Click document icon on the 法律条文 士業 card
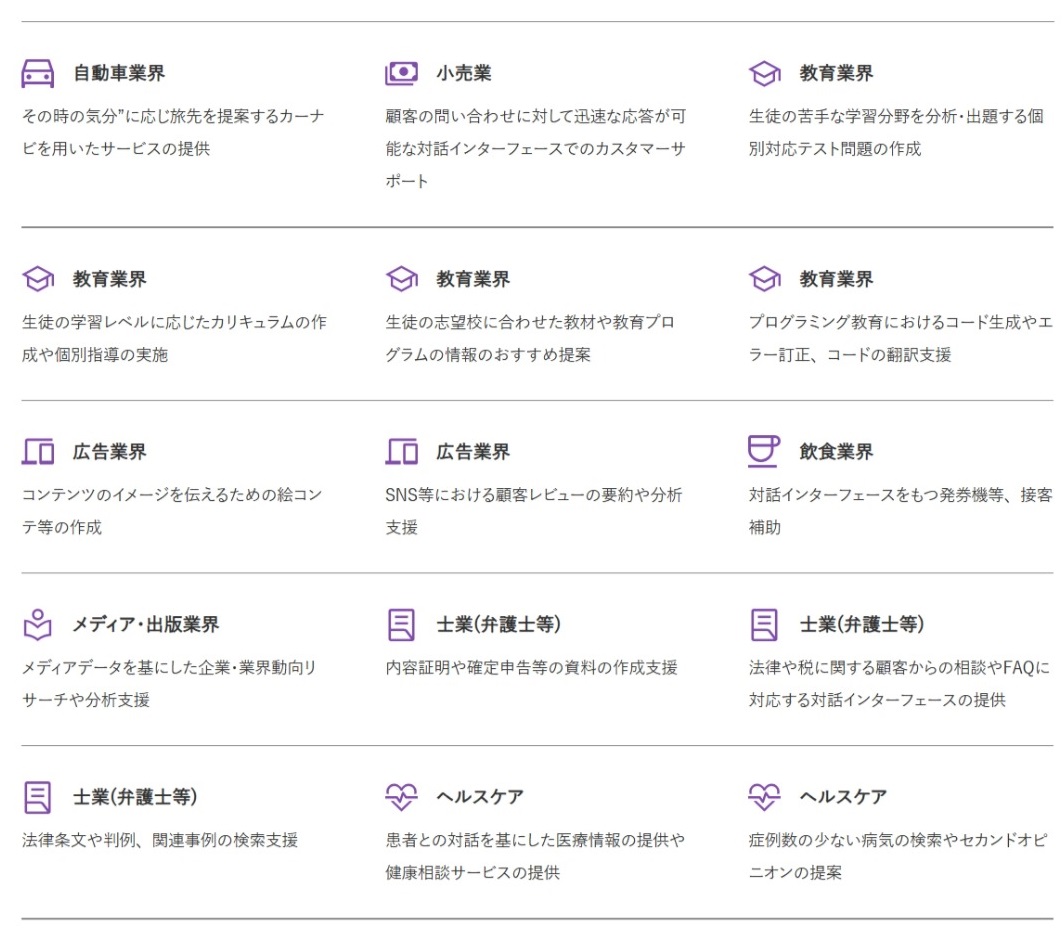The width and height of the screenshot is (1063, 946). [38, 797]
